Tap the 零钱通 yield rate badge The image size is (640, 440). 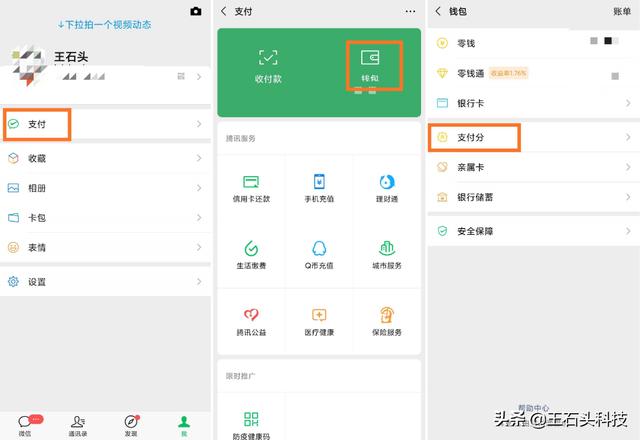509,73
